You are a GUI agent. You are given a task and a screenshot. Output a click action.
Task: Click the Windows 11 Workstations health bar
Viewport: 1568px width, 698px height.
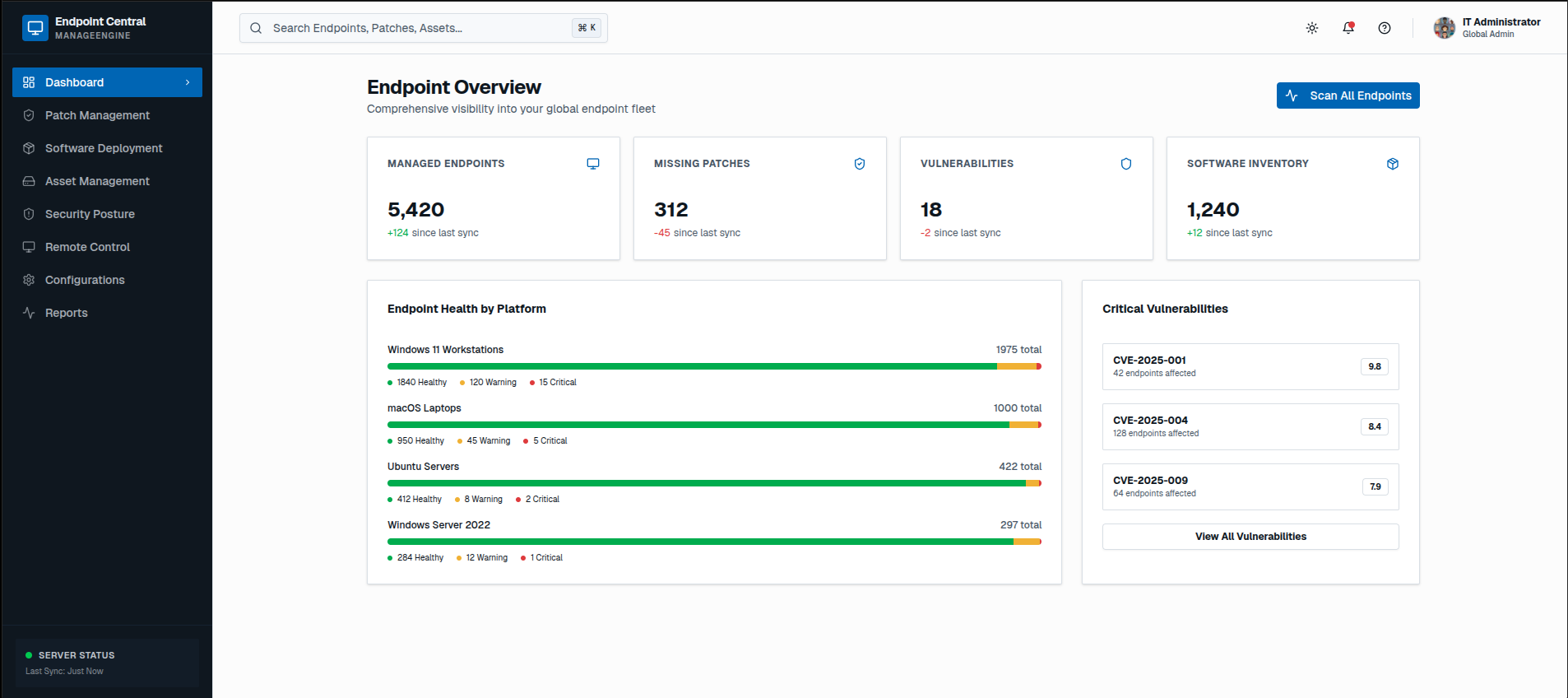[713, 366]
